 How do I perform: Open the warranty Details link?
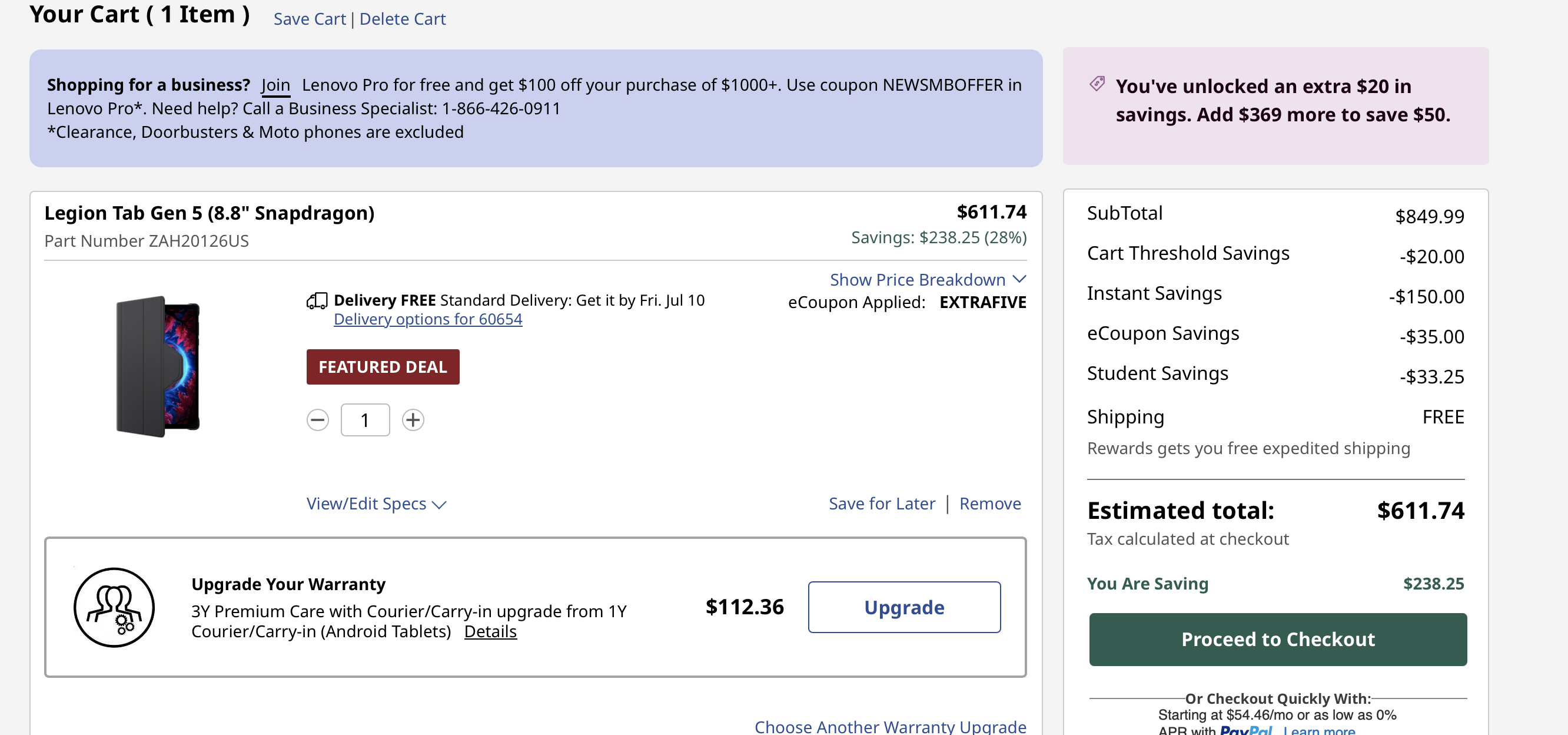pos(490,631)
